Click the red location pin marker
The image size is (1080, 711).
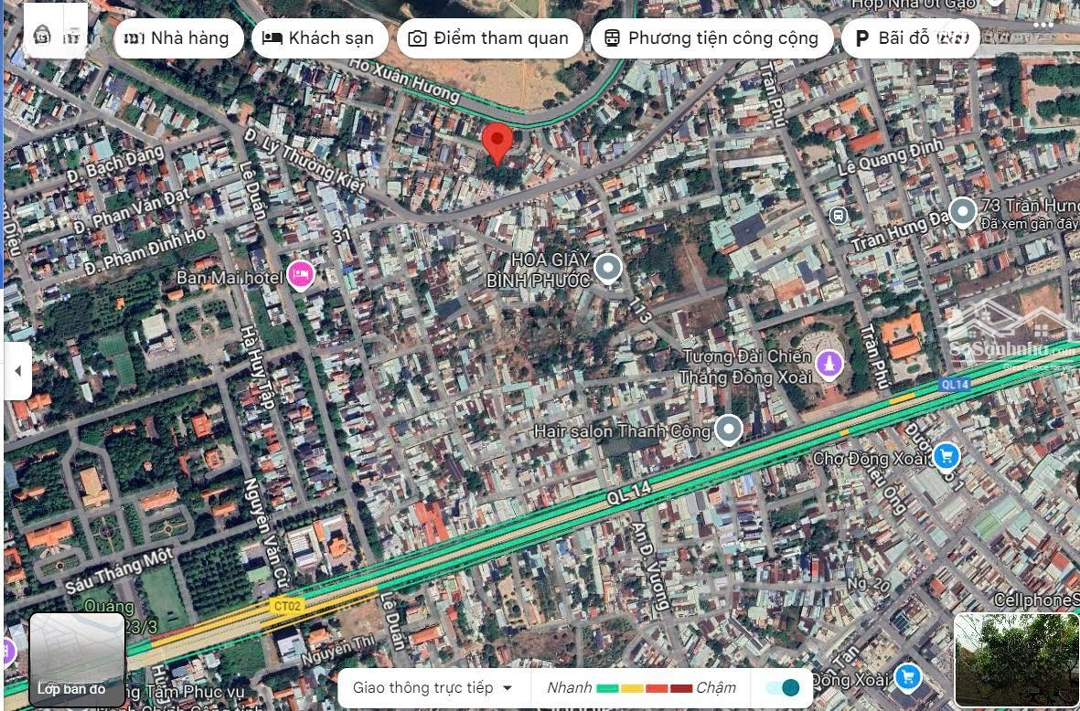(497, 141)
